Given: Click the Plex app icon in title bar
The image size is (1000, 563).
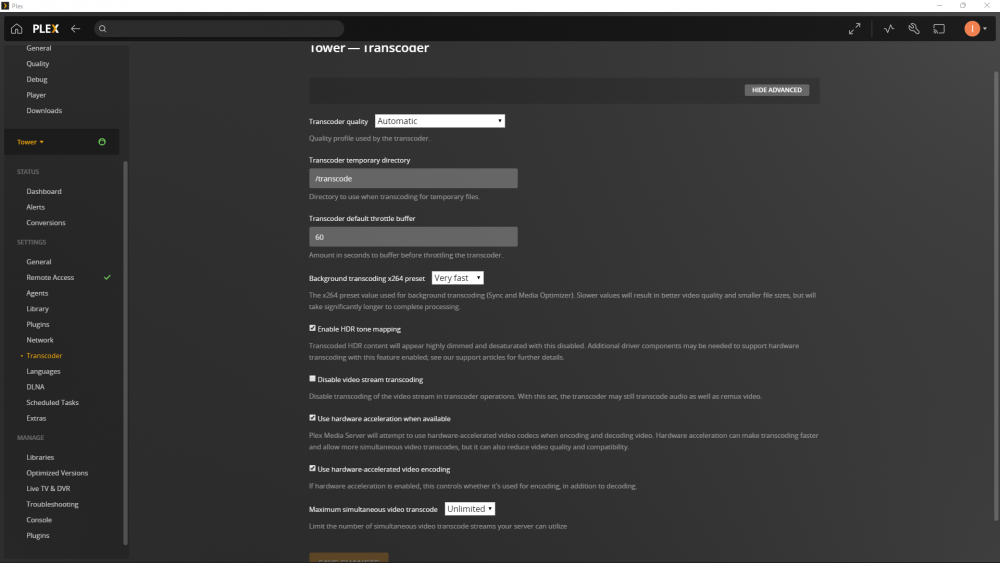Looking at the screenshot, I should click(5, 6).
